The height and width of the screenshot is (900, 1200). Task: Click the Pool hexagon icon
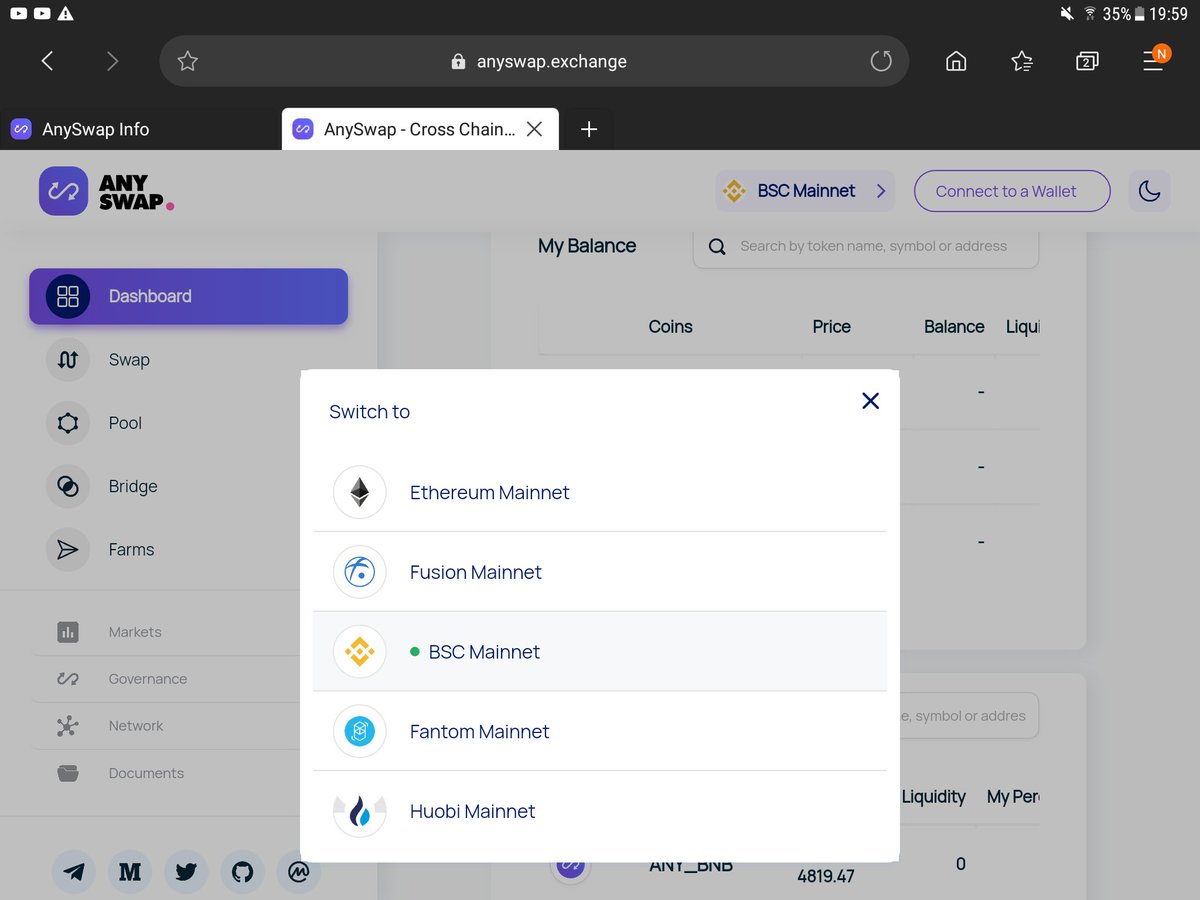(x=68, y=423)
